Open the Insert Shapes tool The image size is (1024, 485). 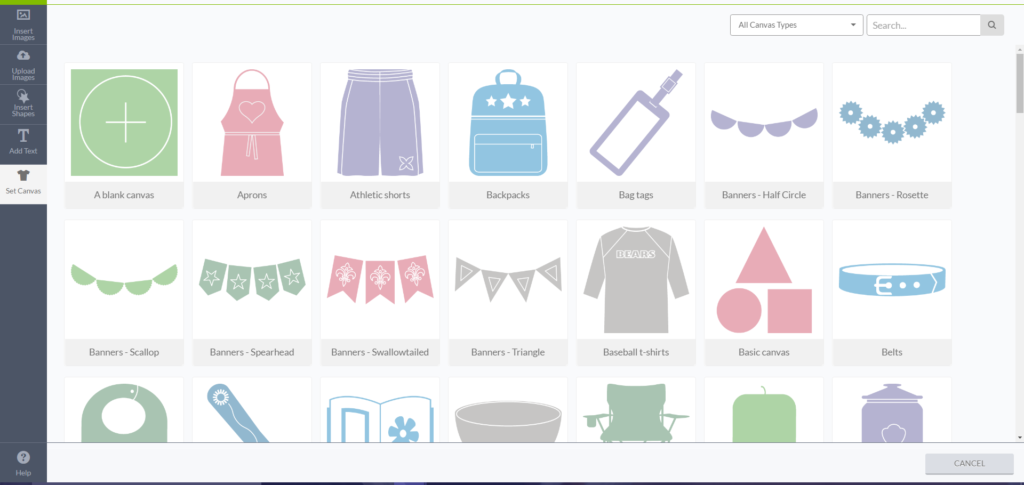point(23,104)
